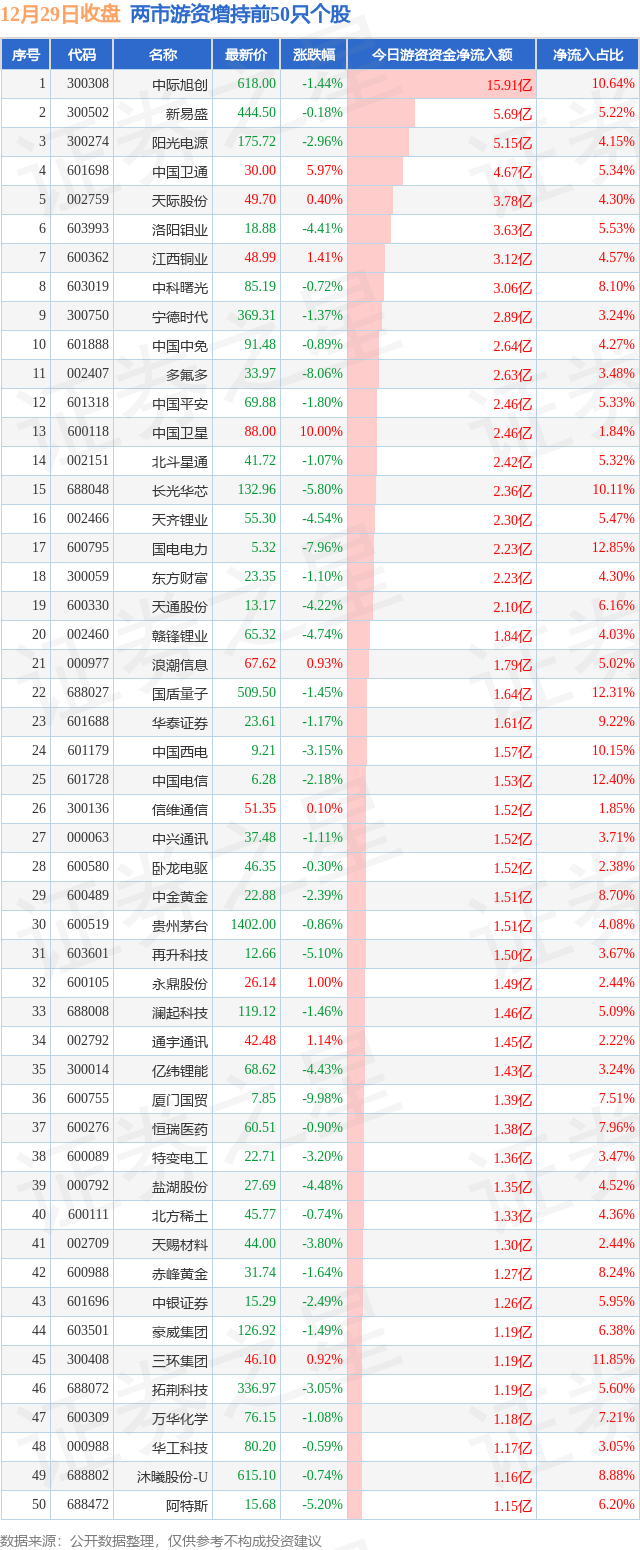Viewport: 640px width, 1550px height.
Task: Select stock code 002759
Action: pos(88,200)
